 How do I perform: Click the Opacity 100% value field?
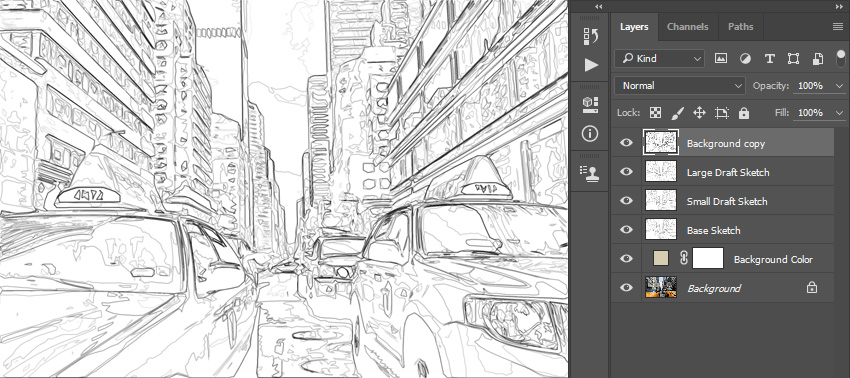coord(810,86)
